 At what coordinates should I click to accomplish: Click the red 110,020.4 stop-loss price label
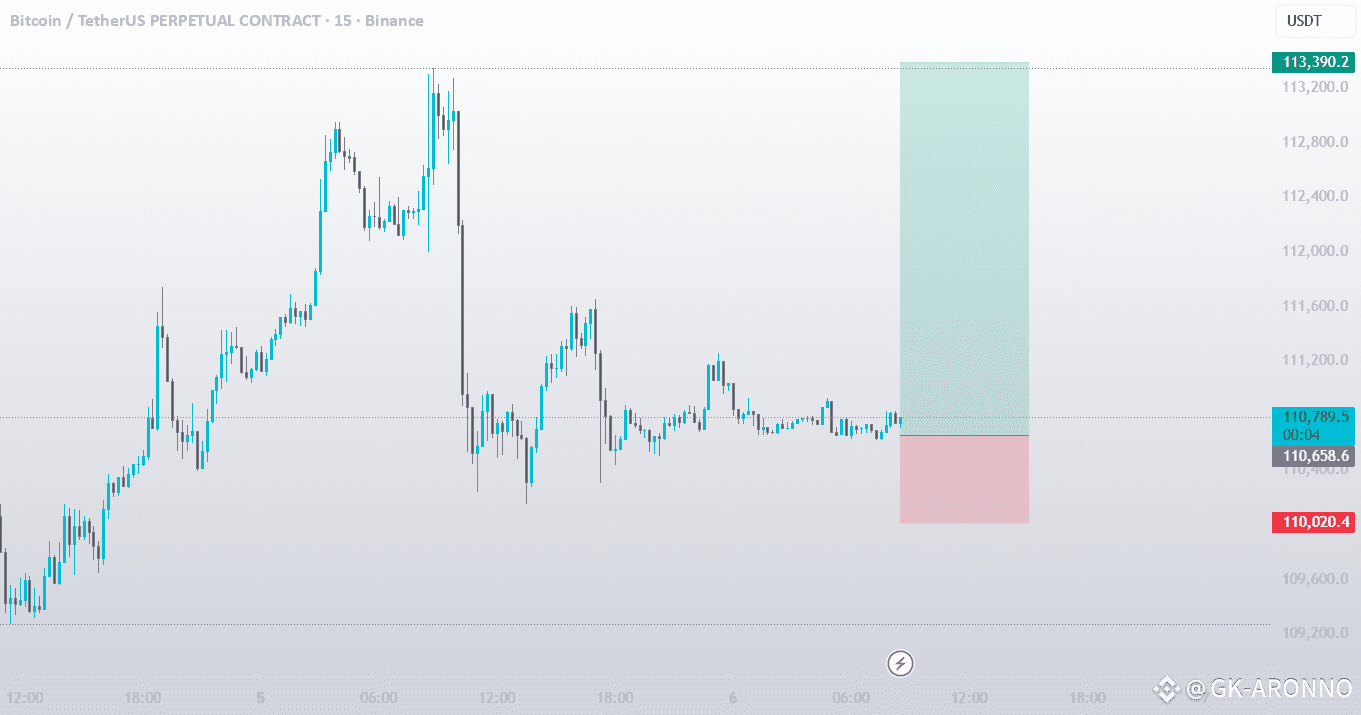coord(1313,522)
